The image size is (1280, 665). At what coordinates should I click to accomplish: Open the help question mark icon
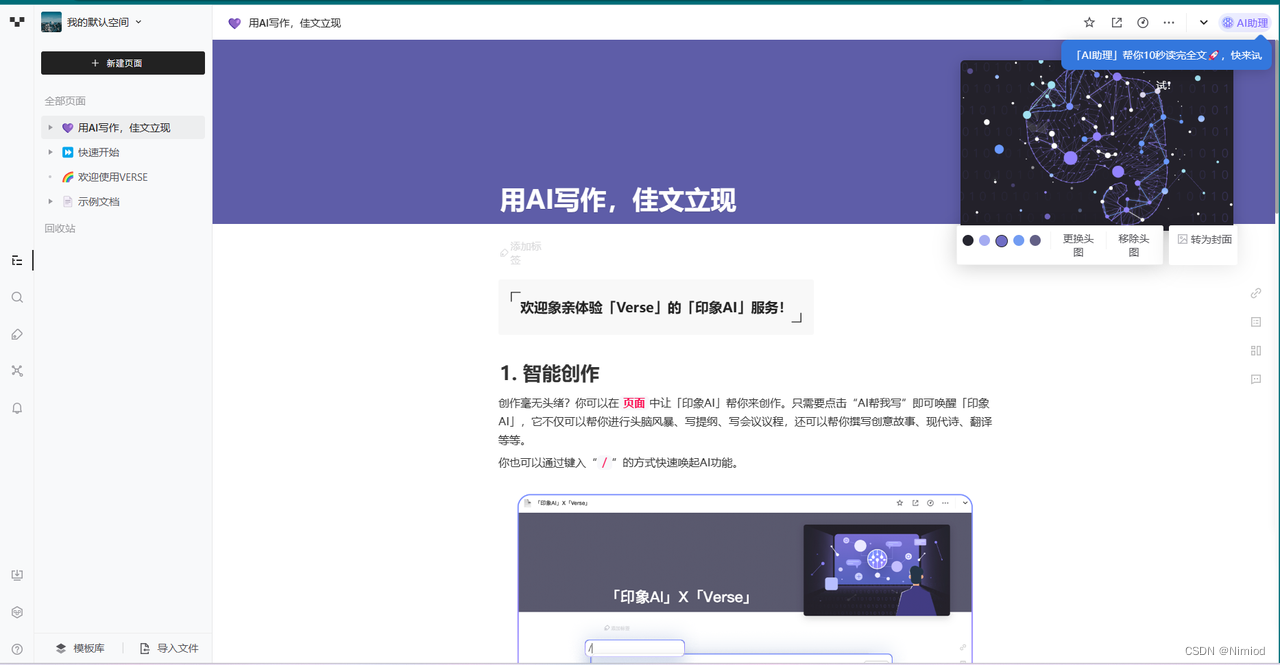pyautogui.click(x=17, y=648)
